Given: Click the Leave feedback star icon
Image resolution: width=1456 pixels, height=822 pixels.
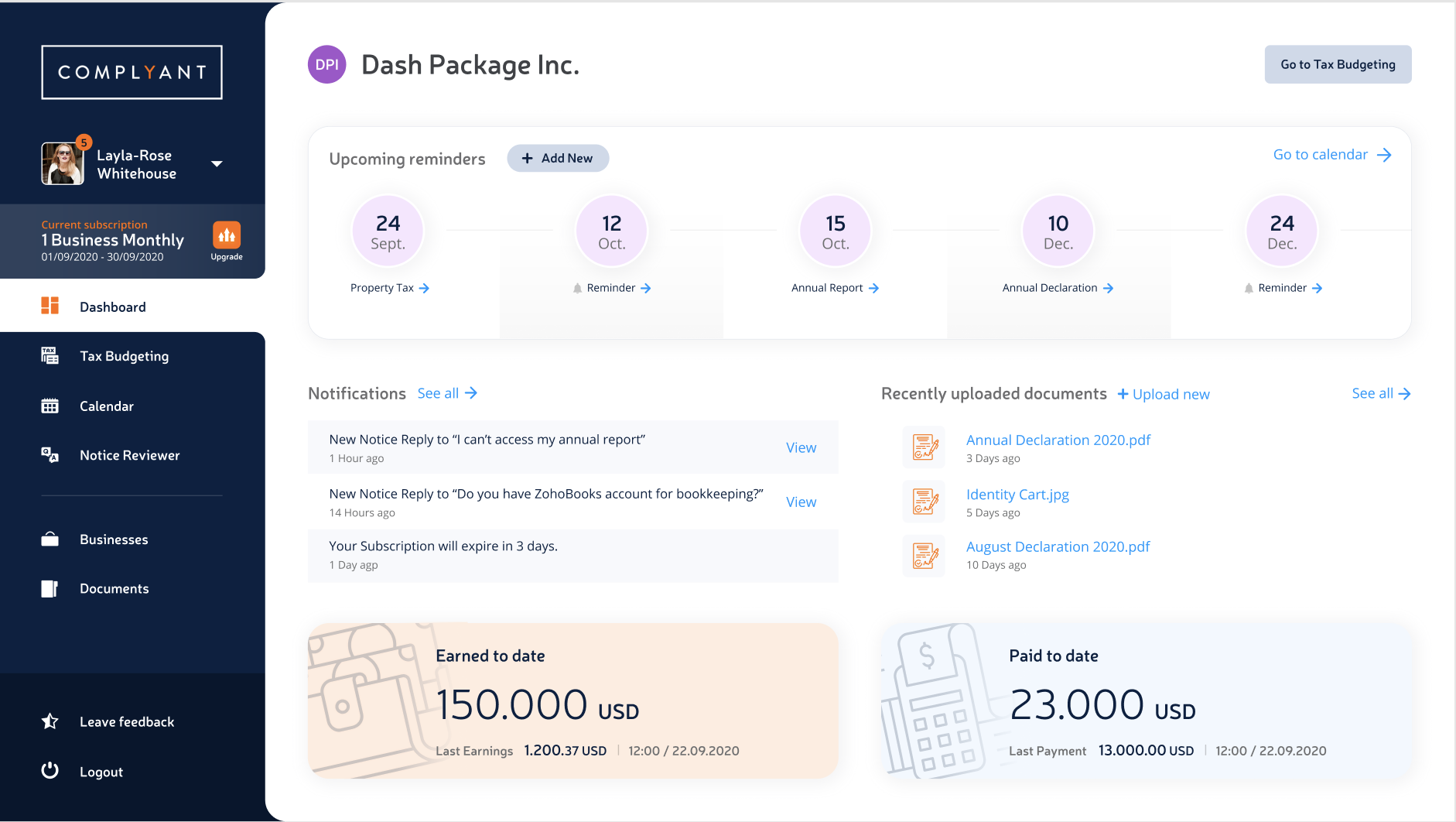Looking at the screenshot, I should coord(50,721).
